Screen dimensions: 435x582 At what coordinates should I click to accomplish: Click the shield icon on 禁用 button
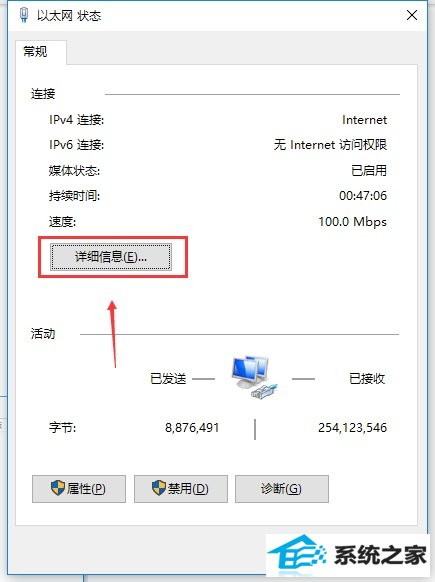coord(158,488)
